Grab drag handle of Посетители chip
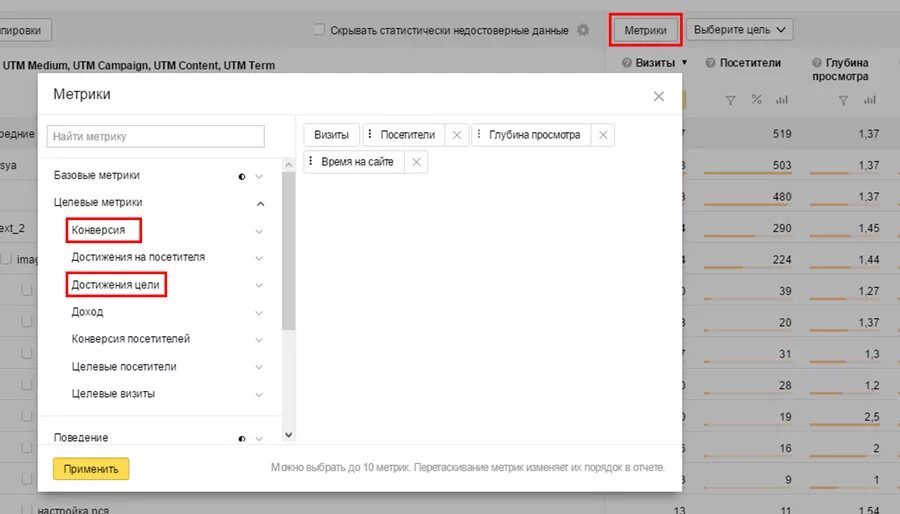Viewport: 900px width, 514px height. point(370,134)
